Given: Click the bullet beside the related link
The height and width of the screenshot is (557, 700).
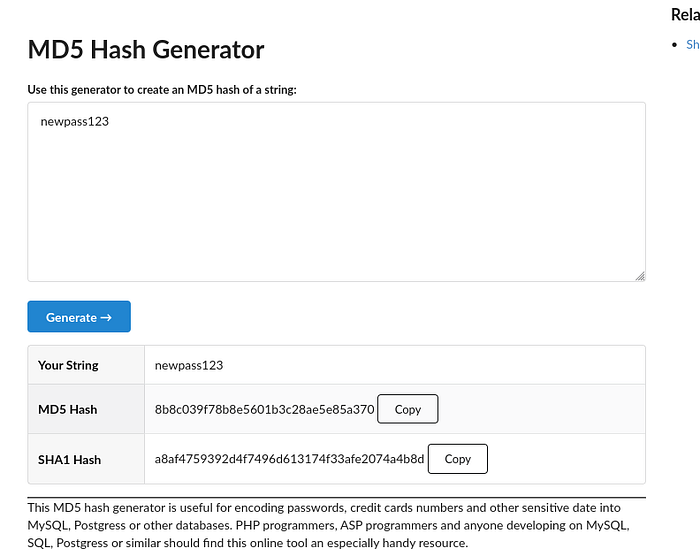Looking at the screenshot, I should click(x=675, y=45).
